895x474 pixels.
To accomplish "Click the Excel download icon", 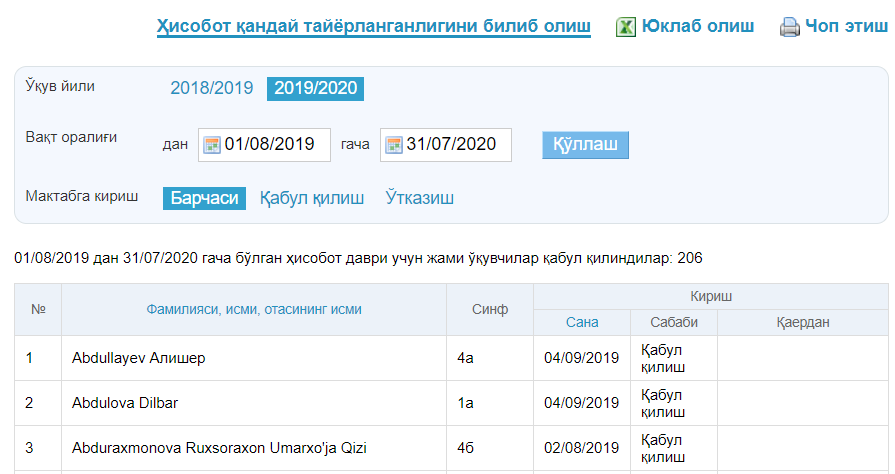I will [626, 27].
